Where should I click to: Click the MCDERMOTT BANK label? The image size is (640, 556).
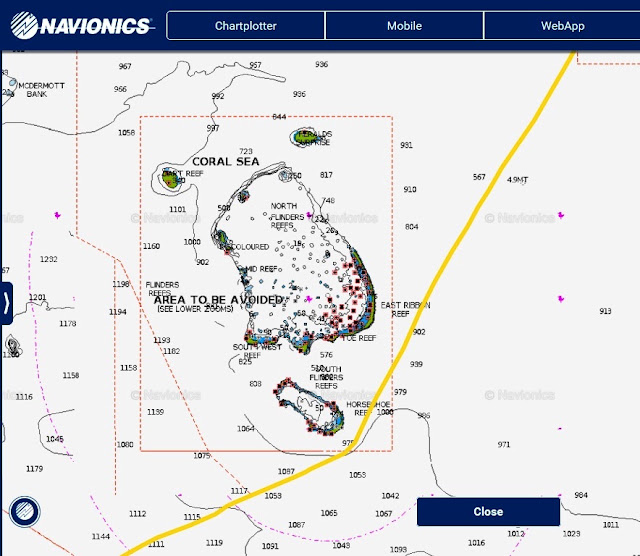[41, 90]
